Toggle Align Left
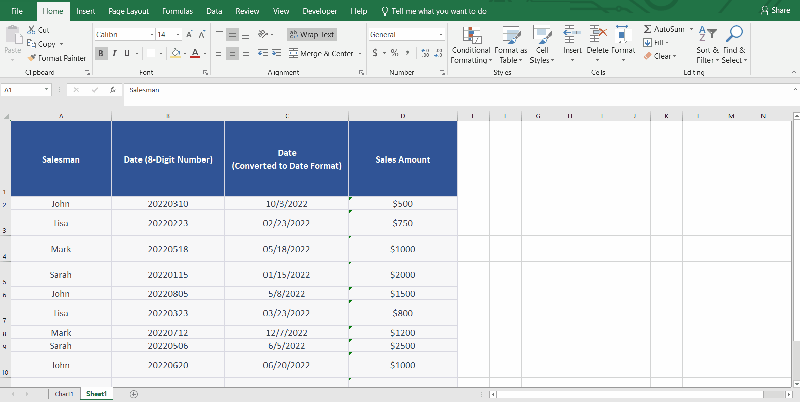Screen dimensions: 800x402 219,53
